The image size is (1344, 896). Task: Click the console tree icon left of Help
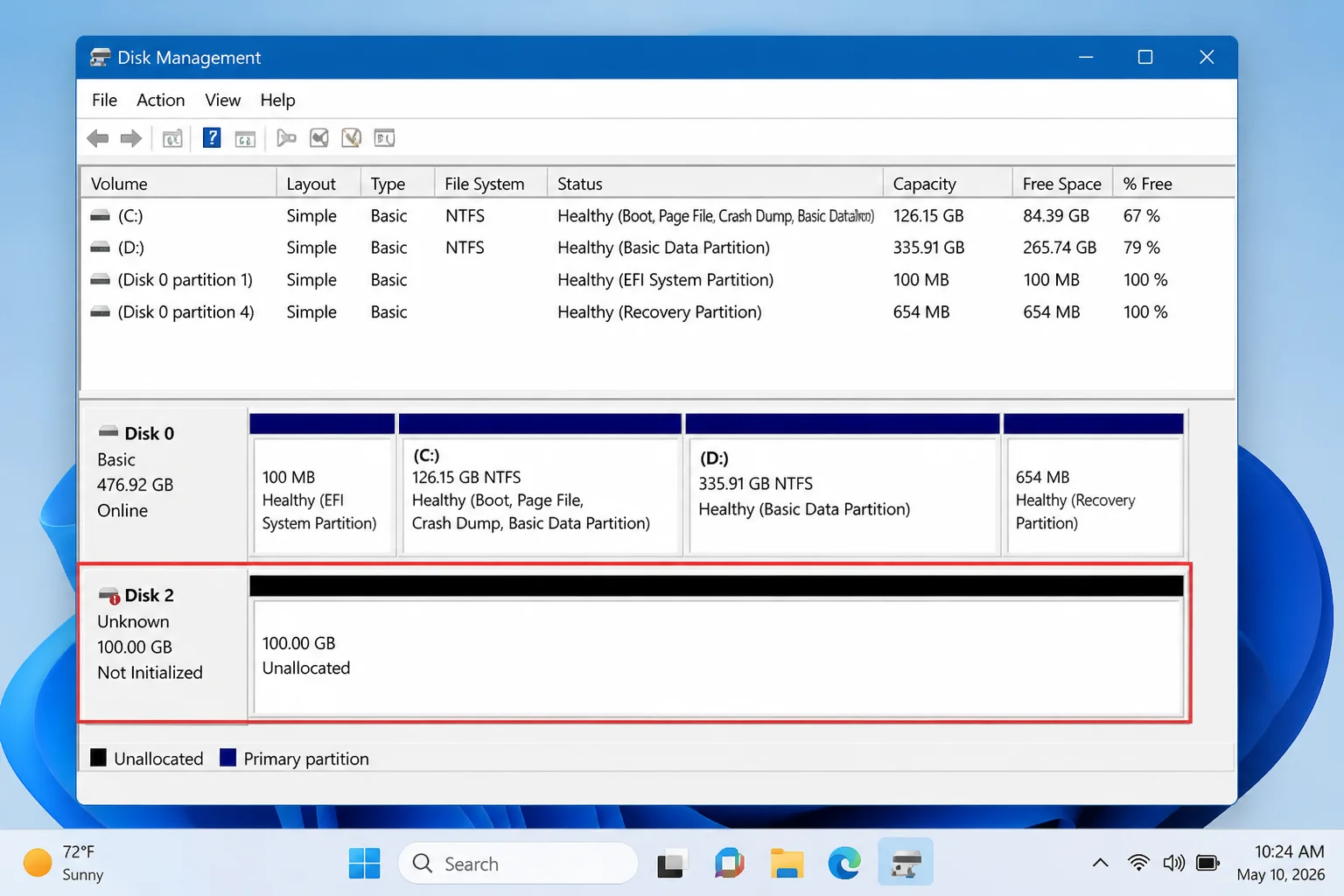(x=172, y=138)
